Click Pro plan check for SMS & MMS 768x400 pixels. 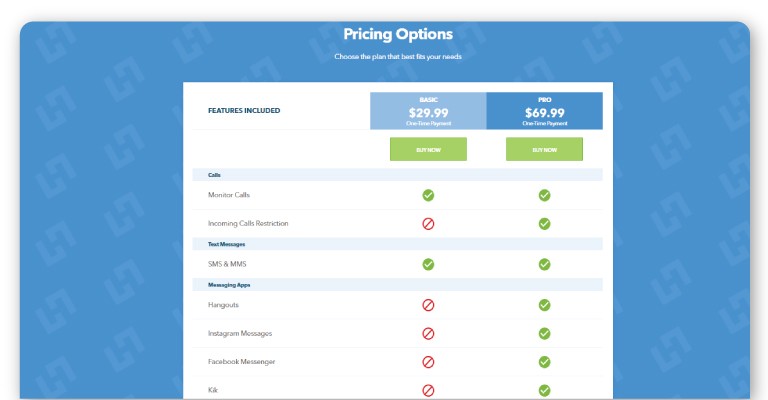(x=544, y=264)
